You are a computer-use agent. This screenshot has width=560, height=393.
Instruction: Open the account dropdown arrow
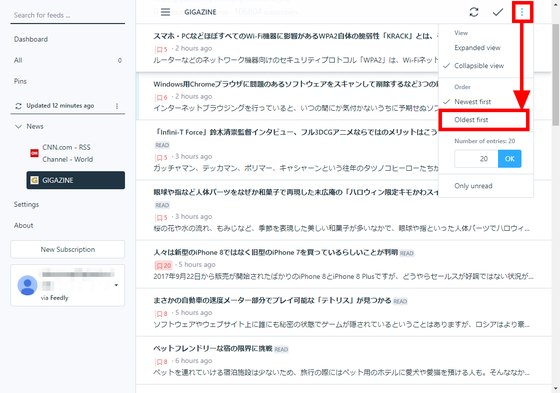coord(116,285)
